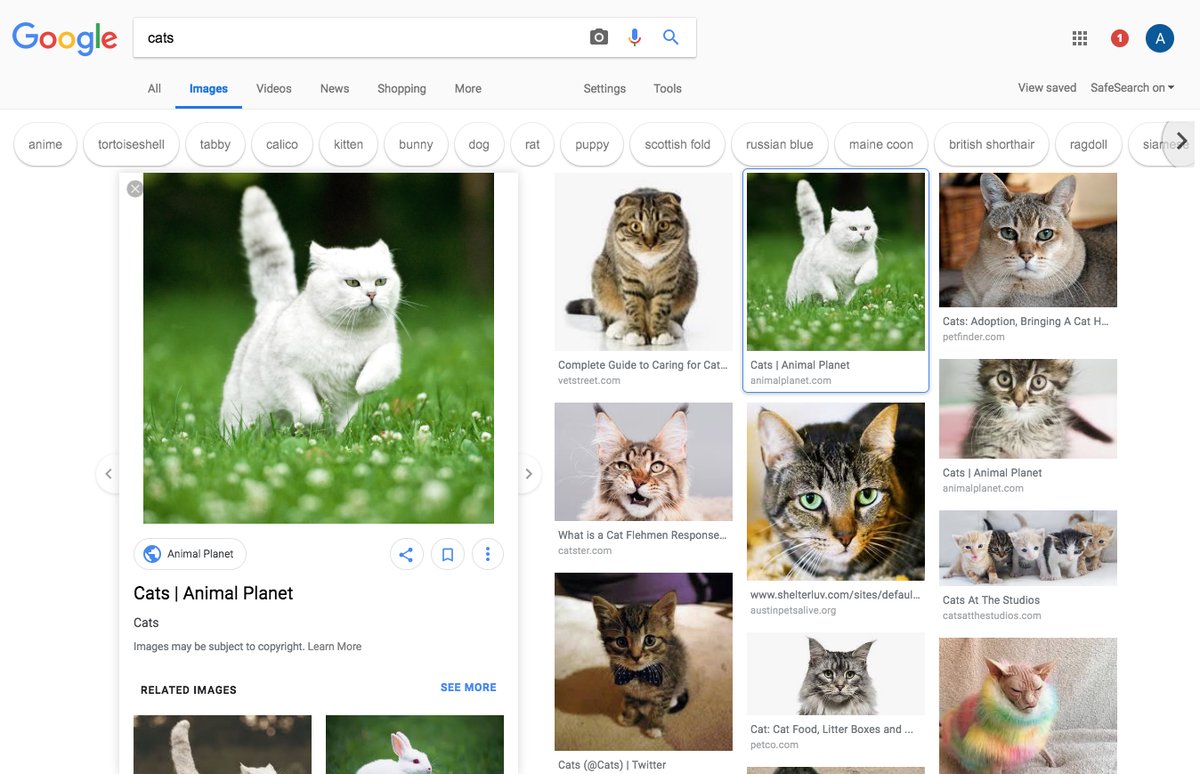Screen dimensions: 1200x774
Task: Start a search by image with the camera icon
Action: (598, 36)
